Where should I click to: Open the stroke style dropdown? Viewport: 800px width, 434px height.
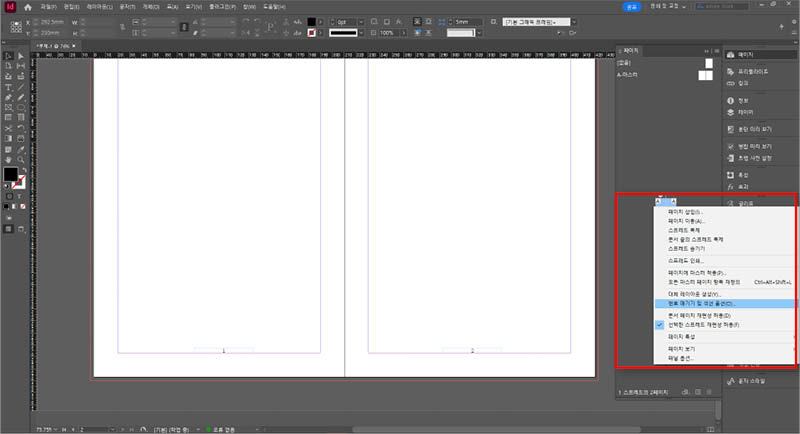(x=361, y=33)
